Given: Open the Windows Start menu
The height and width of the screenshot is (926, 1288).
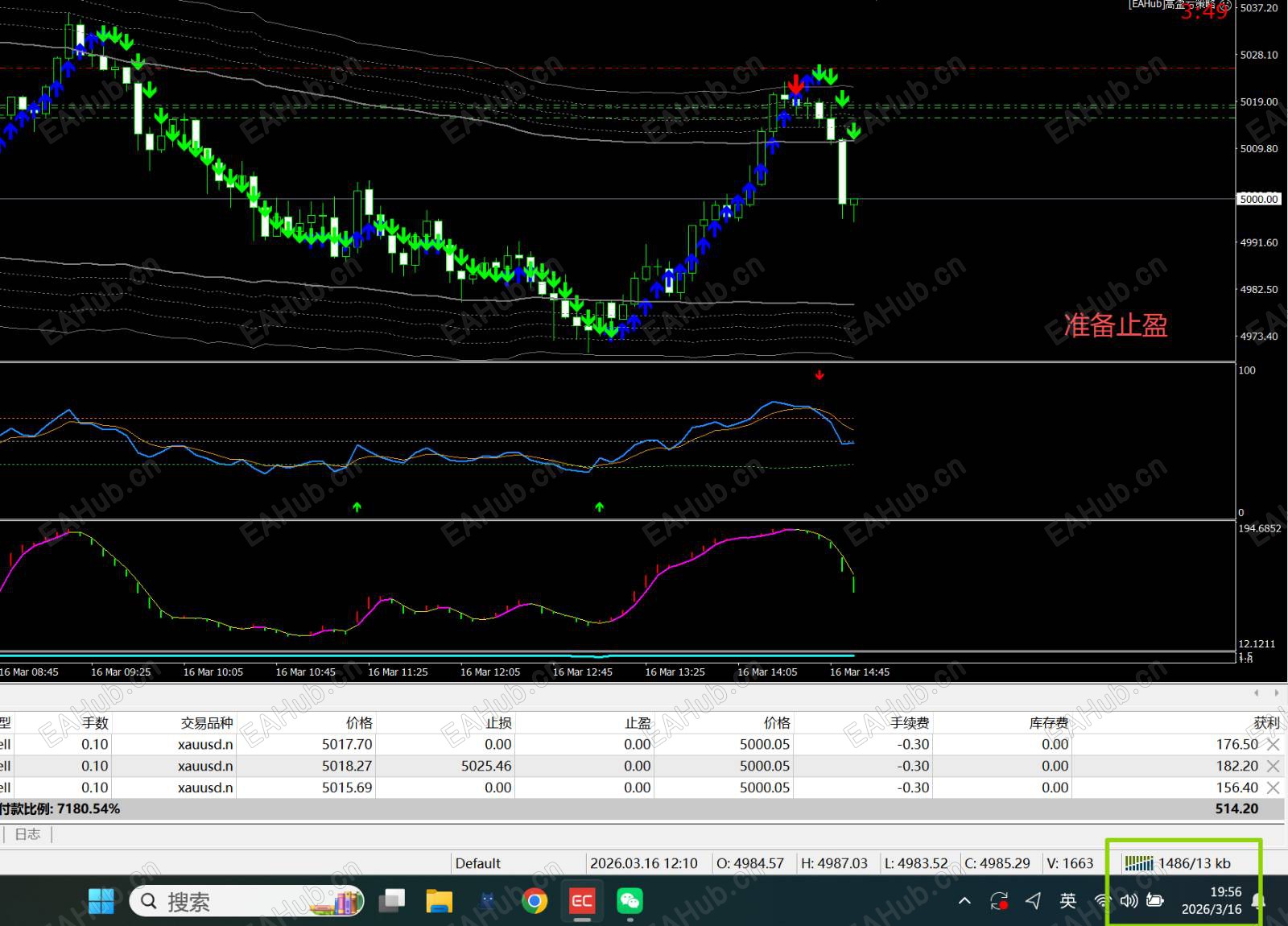Looking at the screenshot, I should (101, 901).
